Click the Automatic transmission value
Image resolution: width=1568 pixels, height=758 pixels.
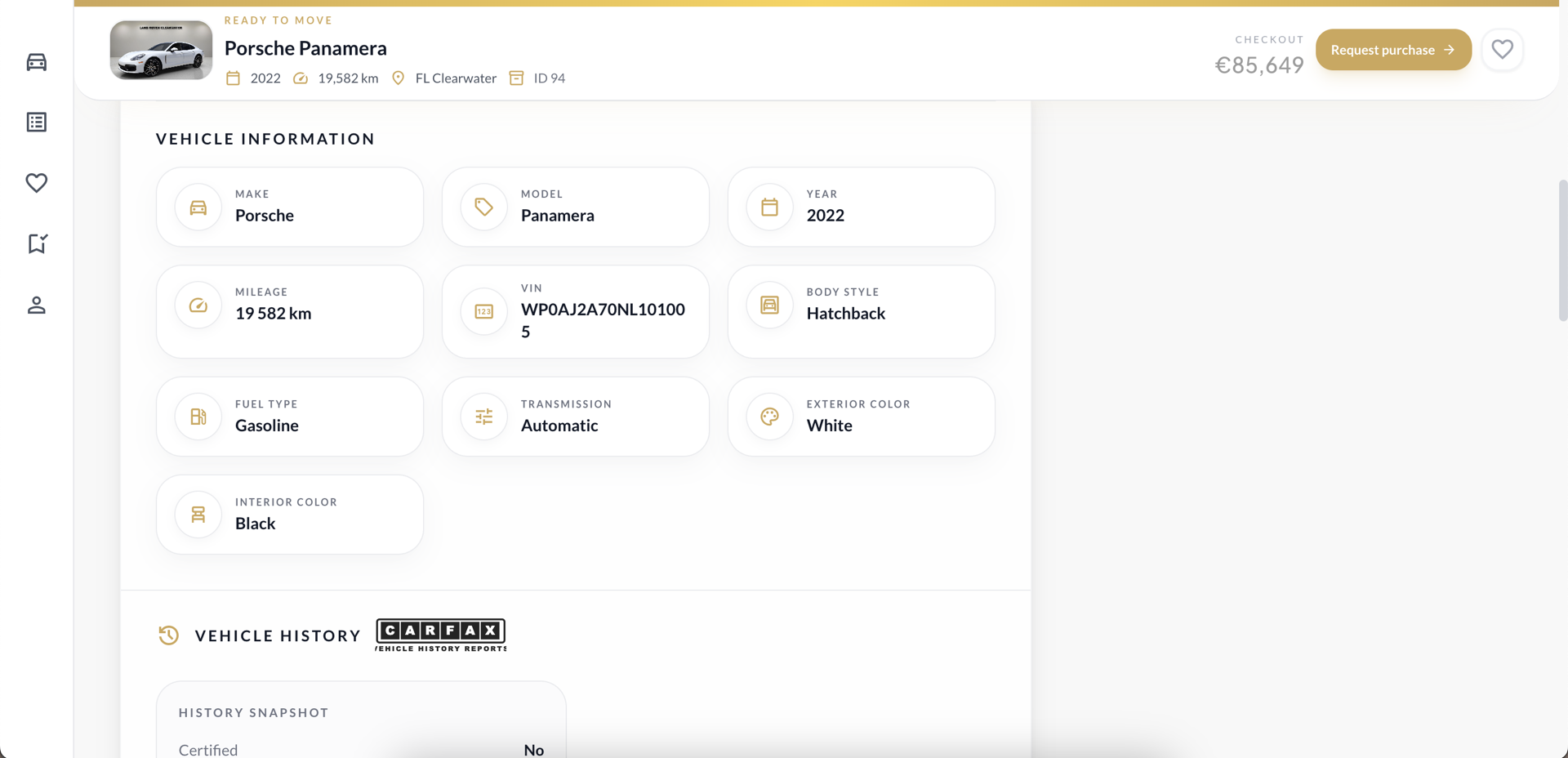coord(559,426)
